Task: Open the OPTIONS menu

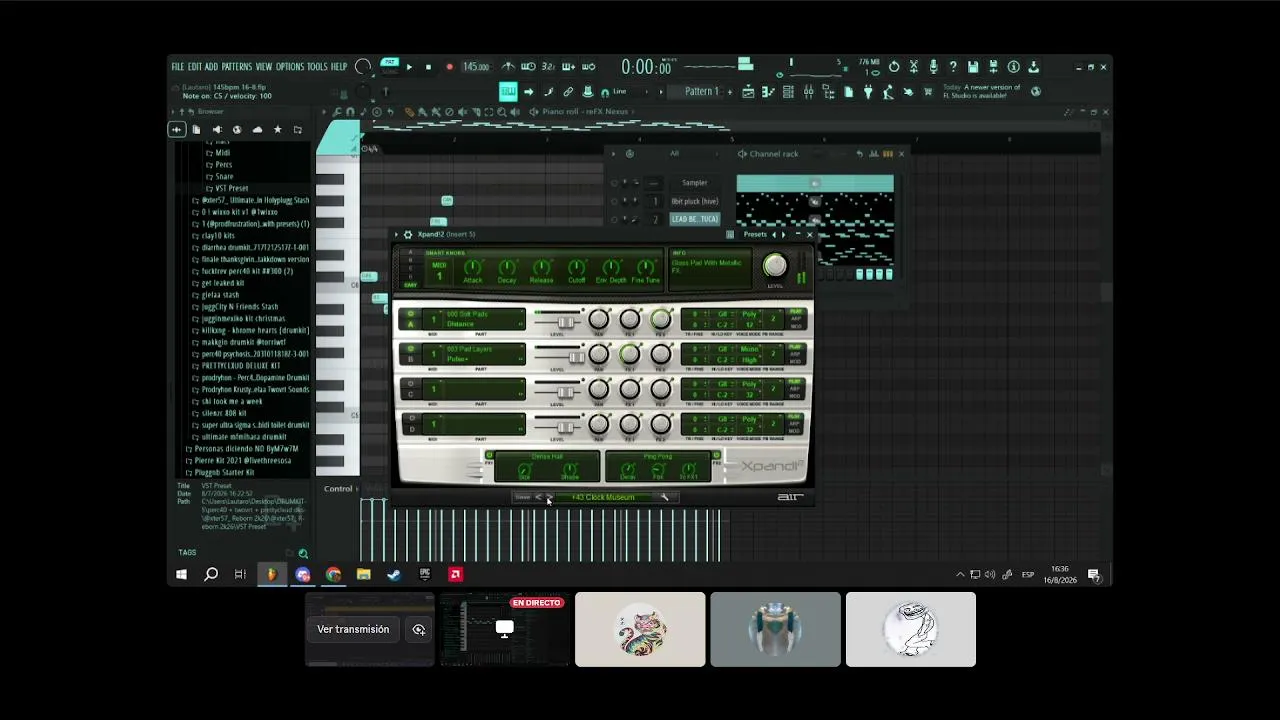Action: 290,67
